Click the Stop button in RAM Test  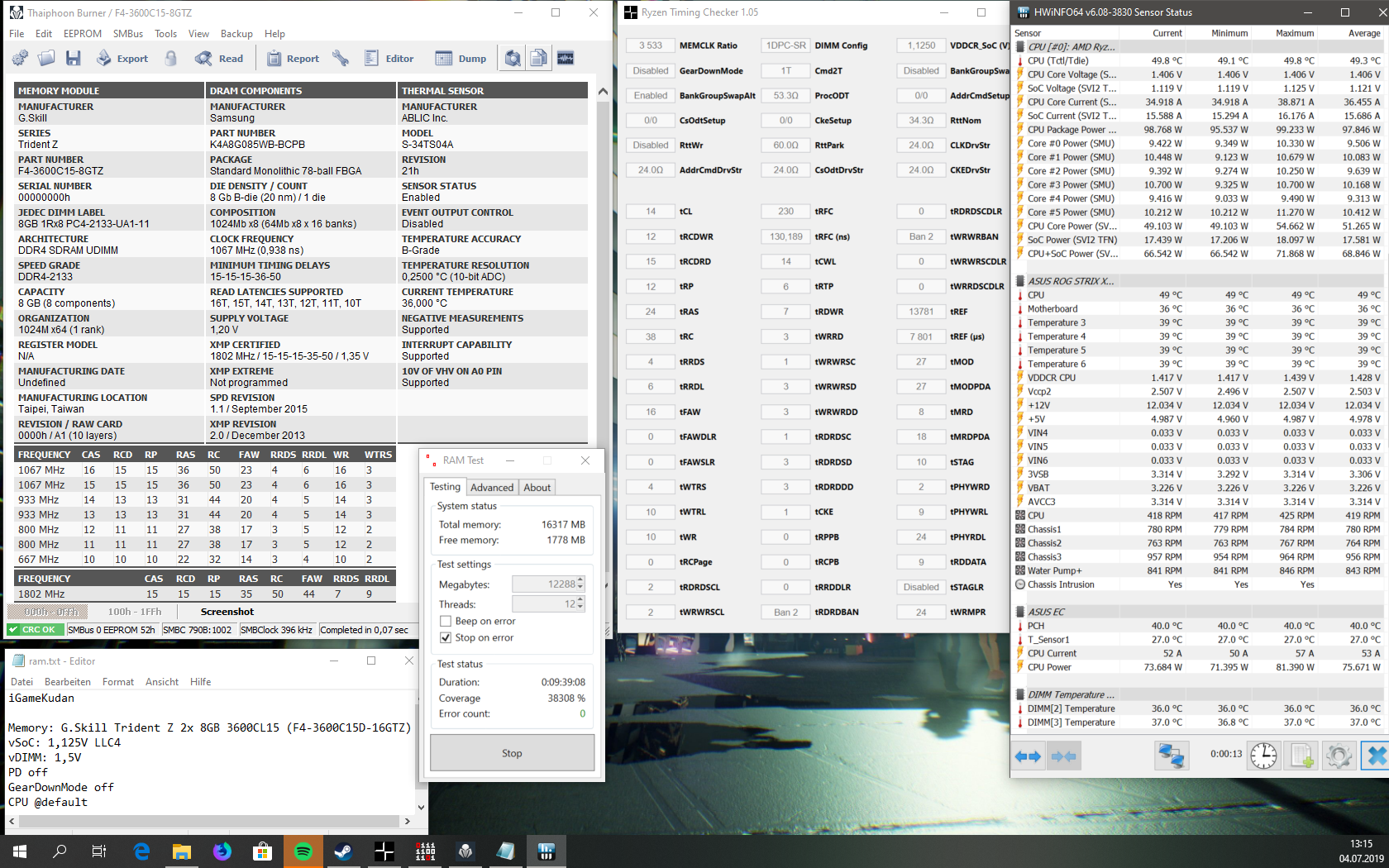coord(512,753)
